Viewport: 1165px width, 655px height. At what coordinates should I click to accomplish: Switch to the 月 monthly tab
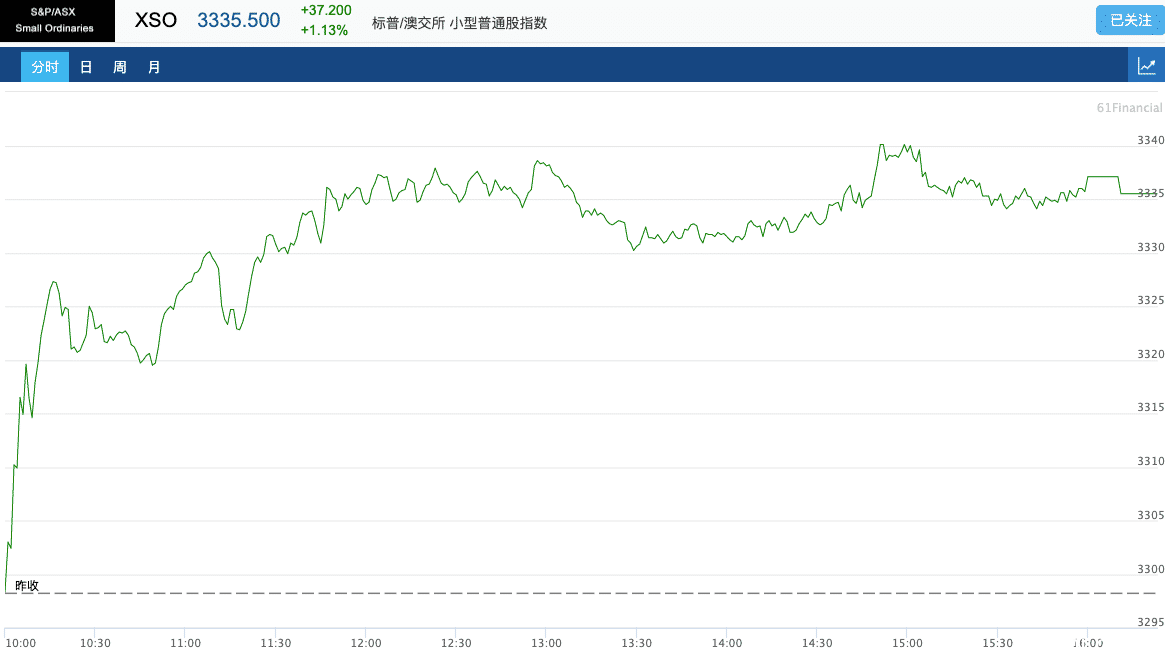pos(154,67)
